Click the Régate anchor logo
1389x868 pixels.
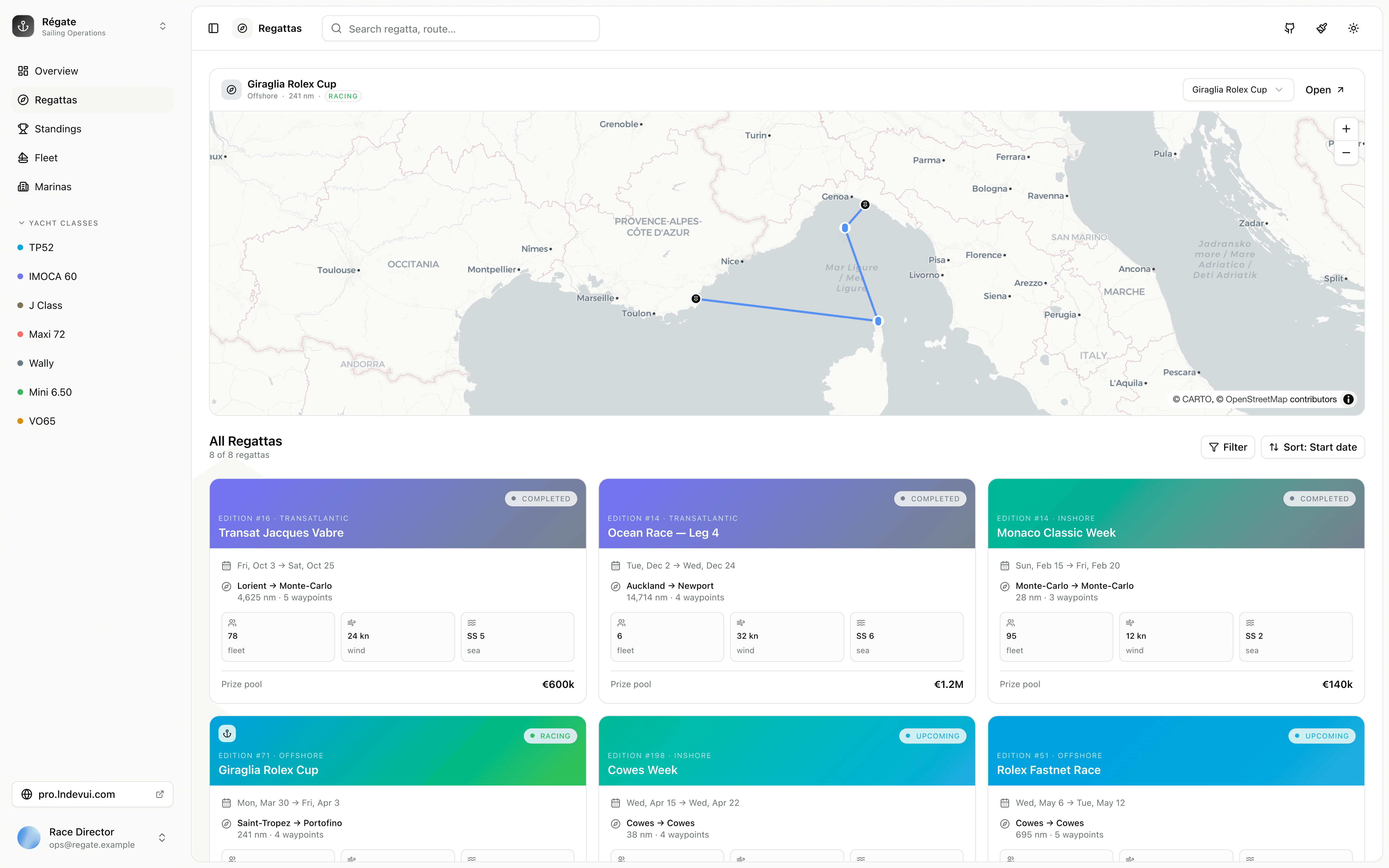23,26
